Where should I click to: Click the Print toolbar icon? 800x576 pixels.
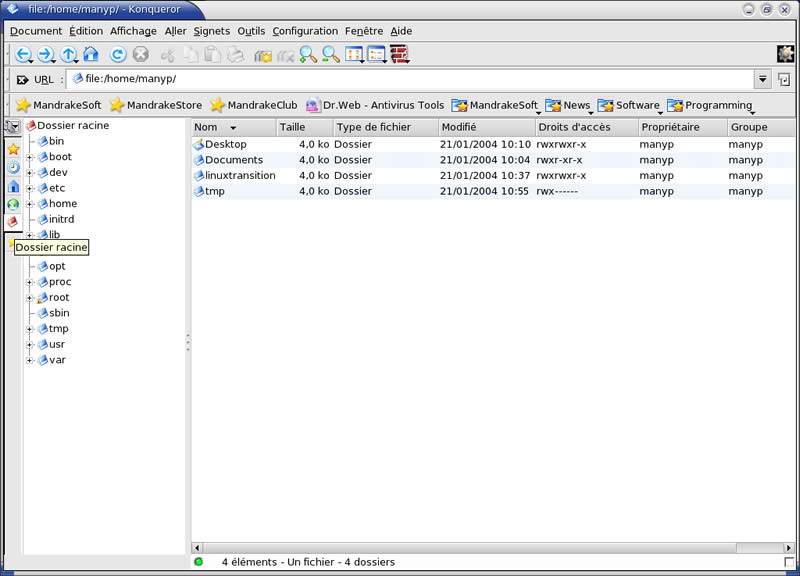click(x=236, y=55)
